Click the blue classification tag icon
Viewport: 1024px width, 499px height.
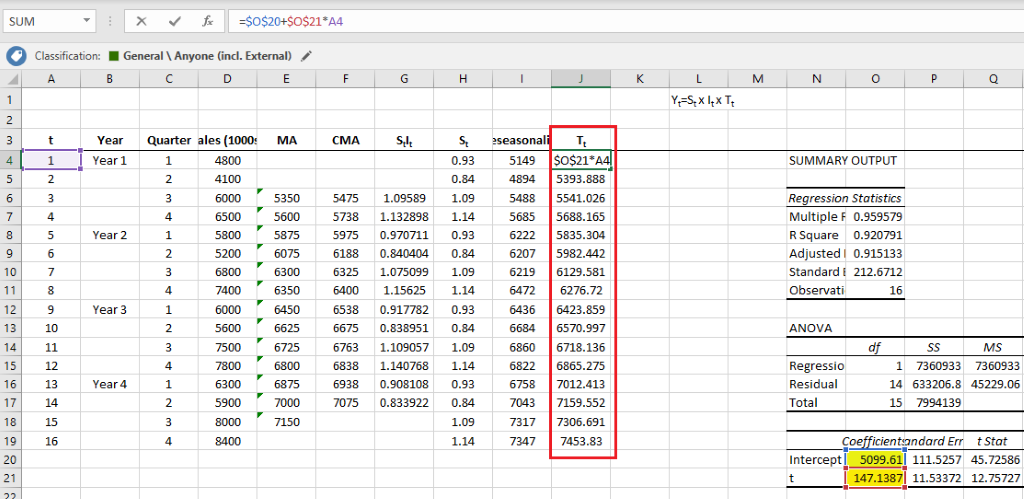tap(15, 56)
